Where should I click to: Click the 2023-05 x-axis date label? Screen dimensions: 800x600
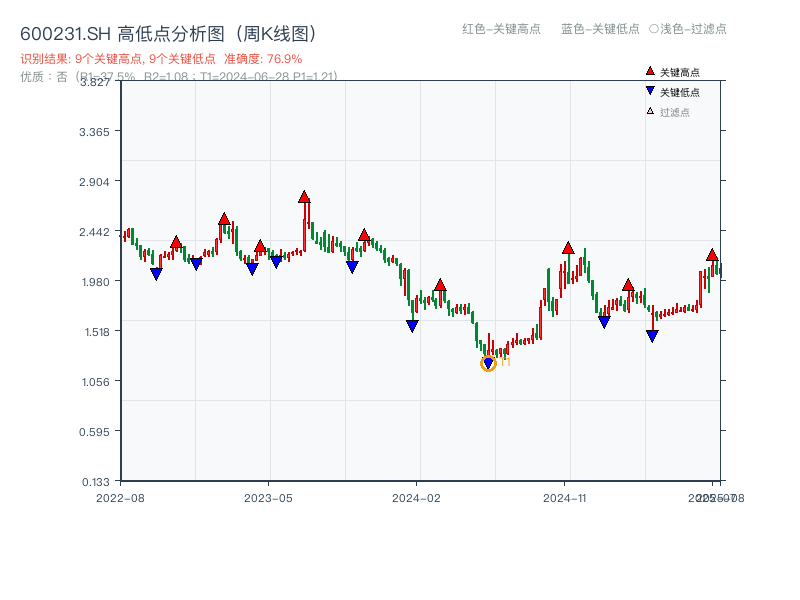coord(268,497)
